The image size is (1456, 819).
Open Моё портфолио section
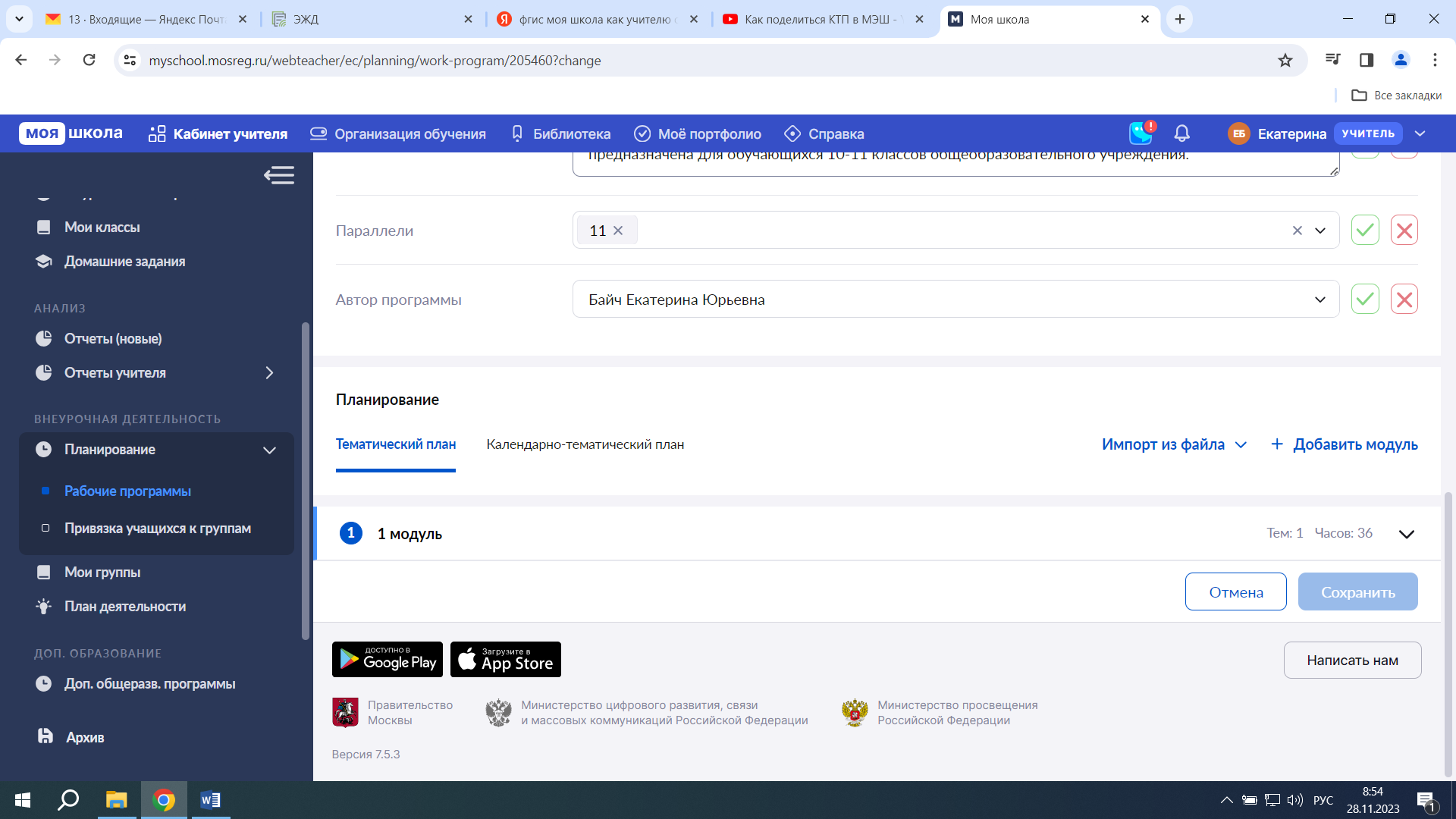pyautogui.click(x=698, y=133)
